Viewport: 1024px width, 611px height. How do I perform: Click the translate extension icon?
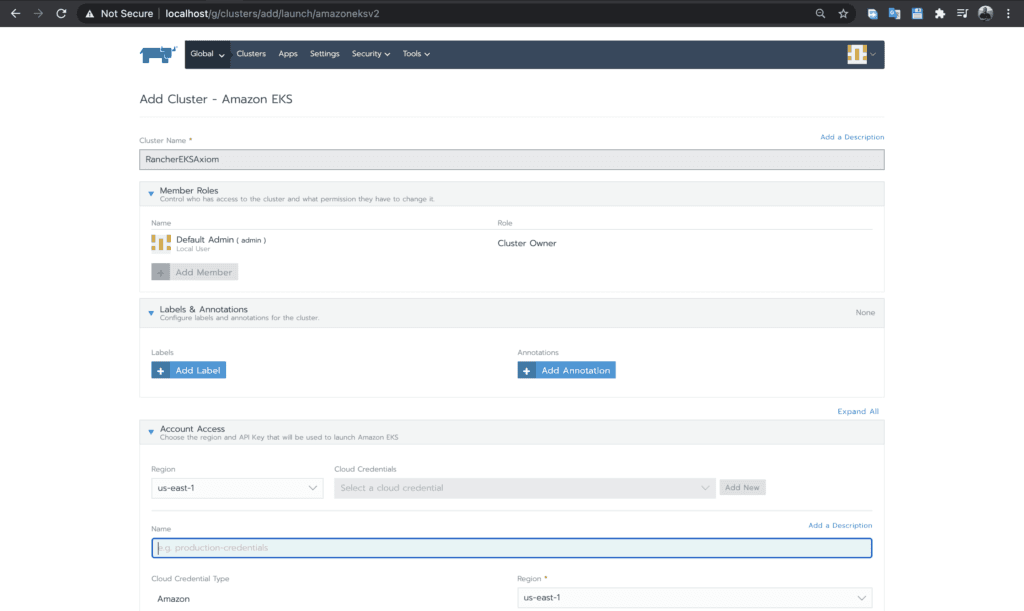point(895,13)
